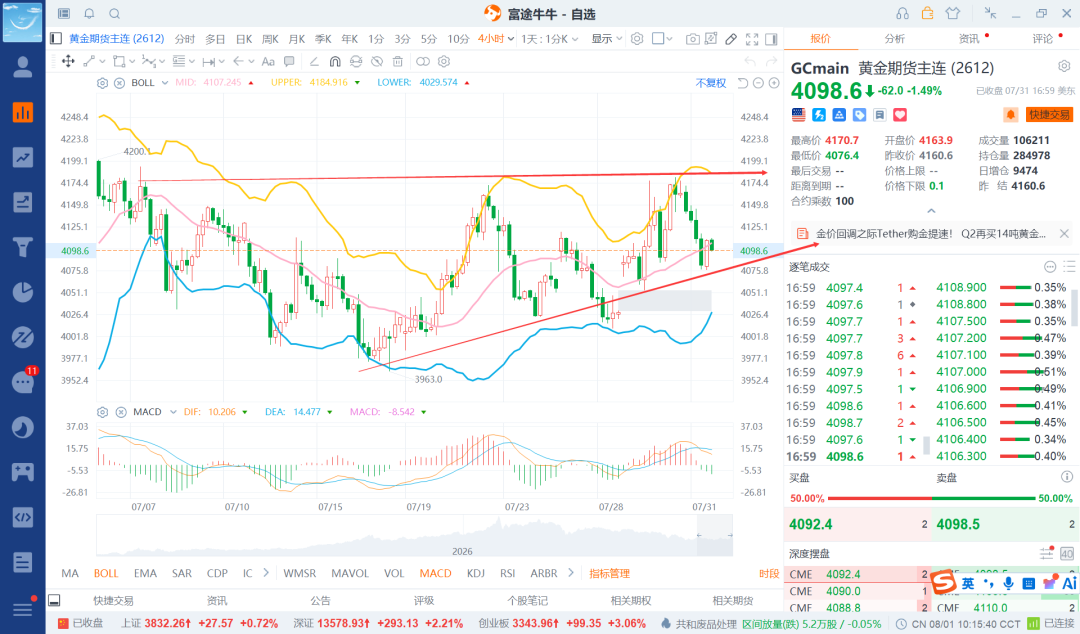The width and height of the screenshot is (1080, 634).
Task: Toggle the hide drawings eye icon
Action: point(377,61)
